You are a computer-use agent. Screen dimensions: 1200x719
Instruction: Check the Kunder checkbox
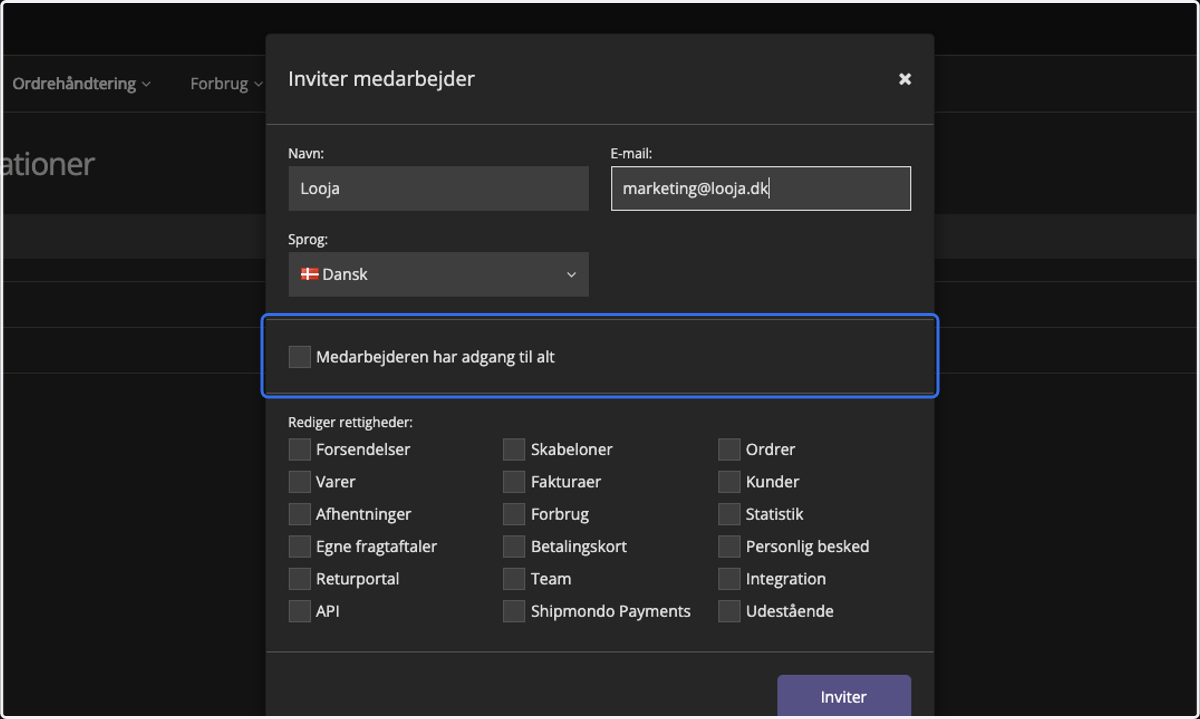(x=729, y=481)
